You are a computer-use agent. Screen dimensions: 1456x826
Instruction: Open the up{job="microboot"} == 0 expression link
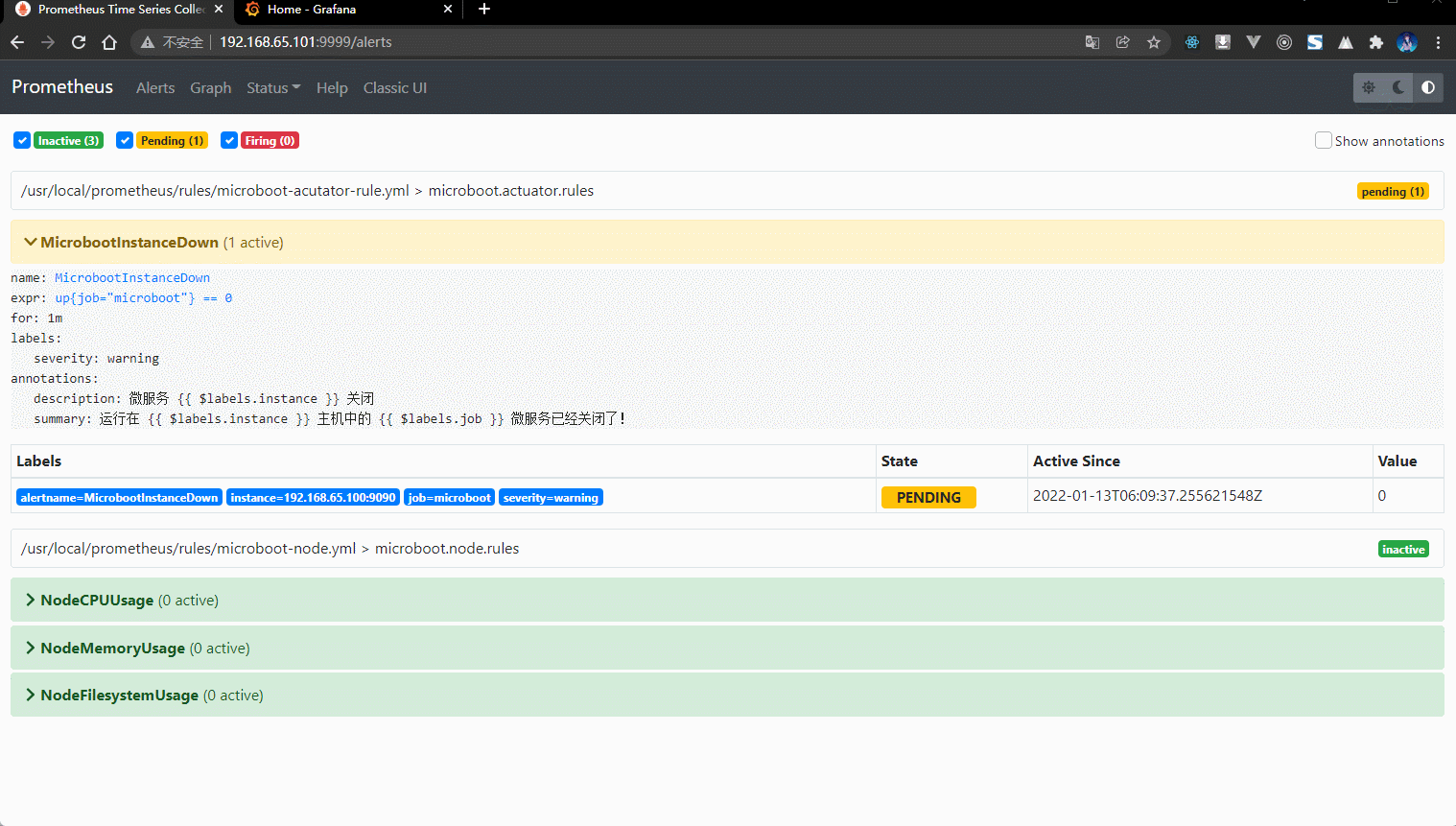[143, 297]
